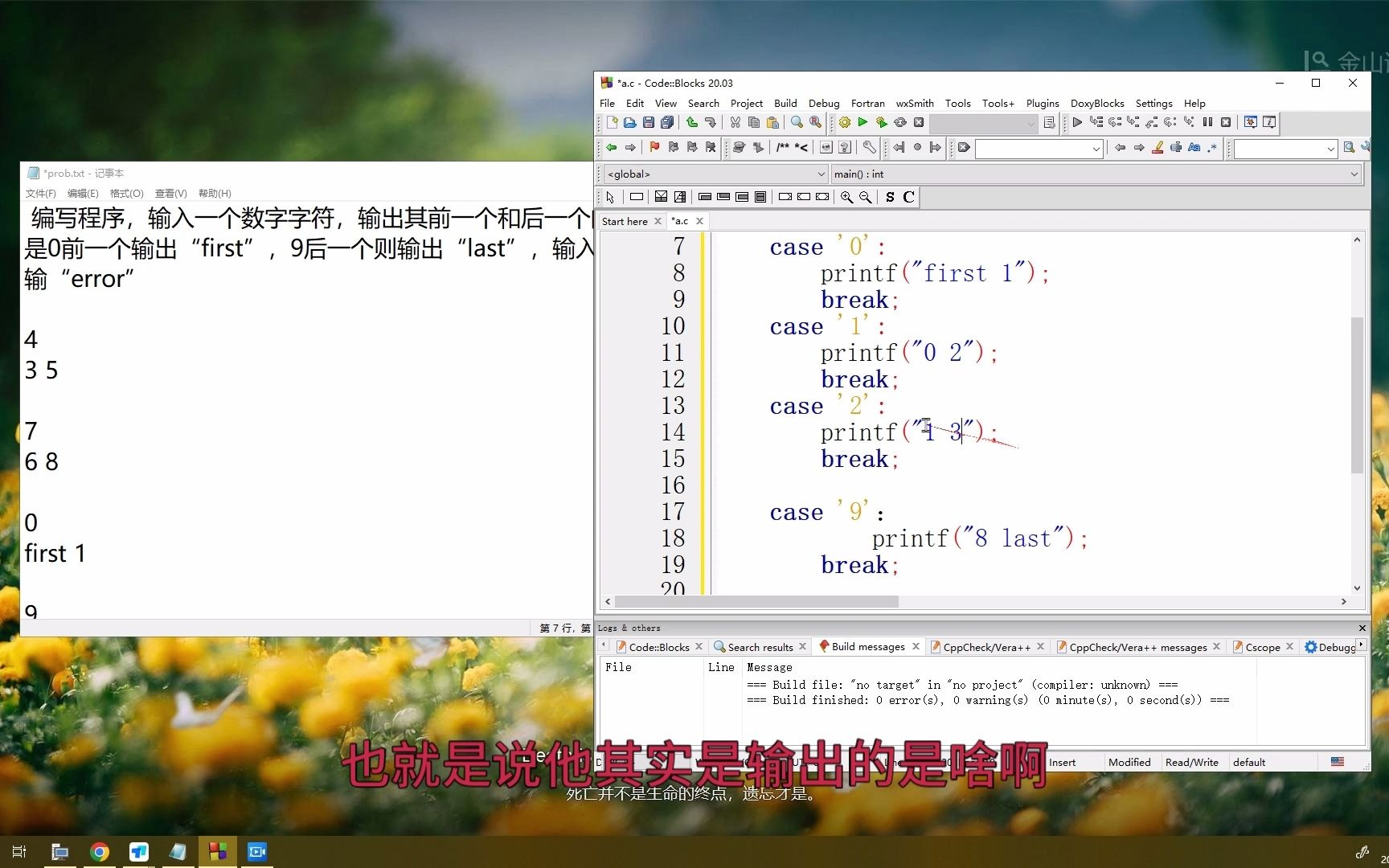The width and height of the screenshot is (1389, 868).
Task: Open the wxSmith menu
Action: pyautogui.click(x=915, y=104)
